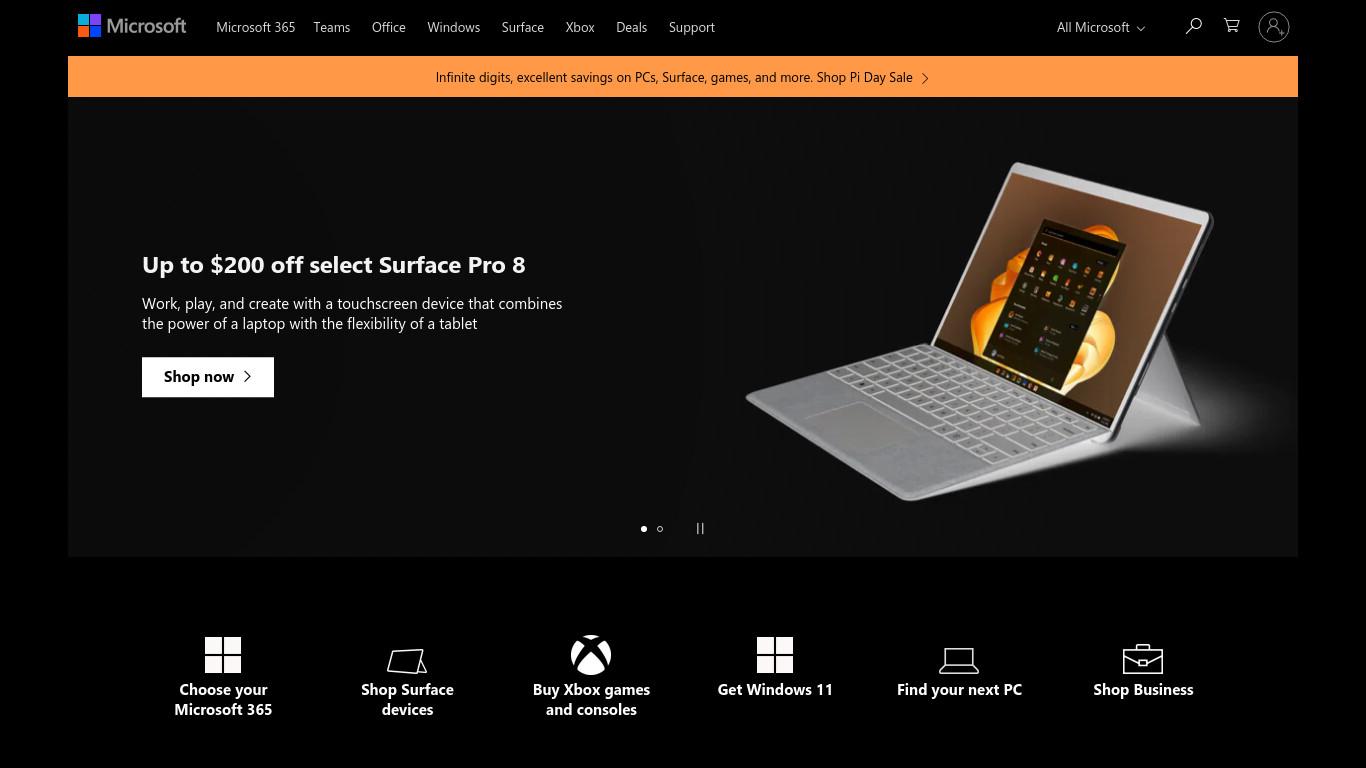
Task: Click the Shop Business briefcase icon
Action: click(x=1143, y=659)
